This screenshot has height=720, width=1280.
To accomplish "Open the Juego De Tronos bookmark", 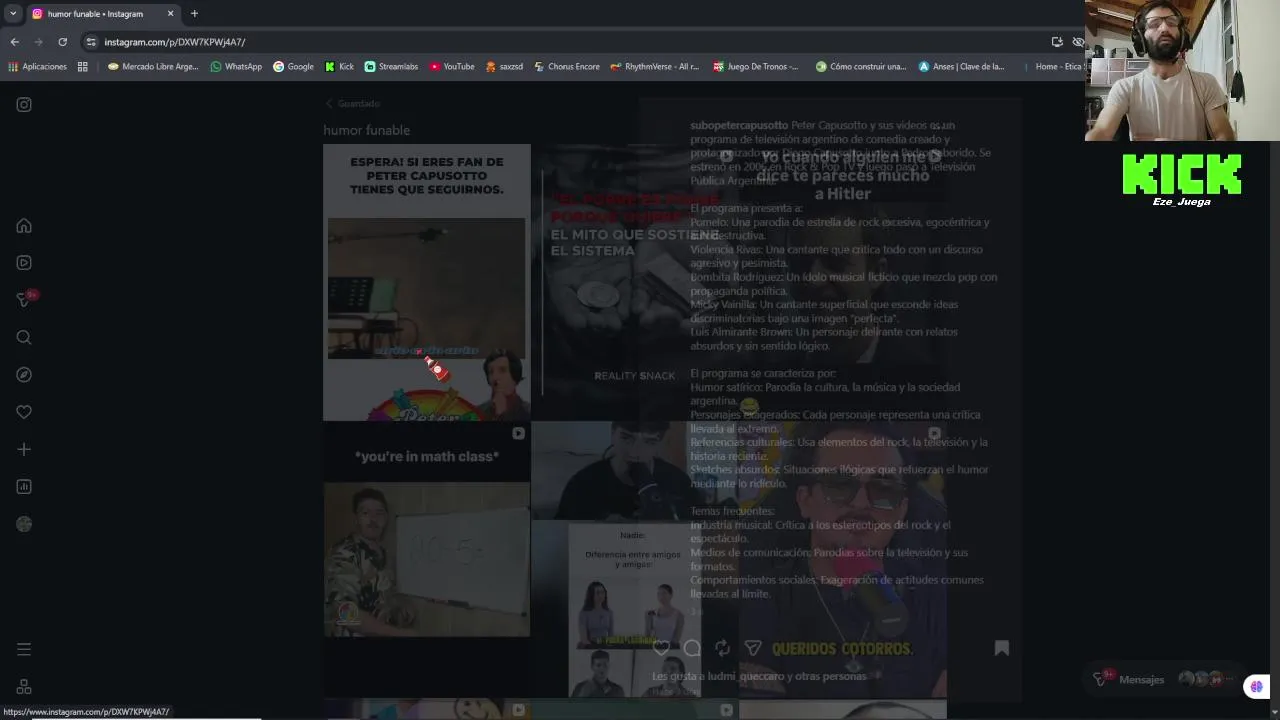I will click(x=756, y=67).
